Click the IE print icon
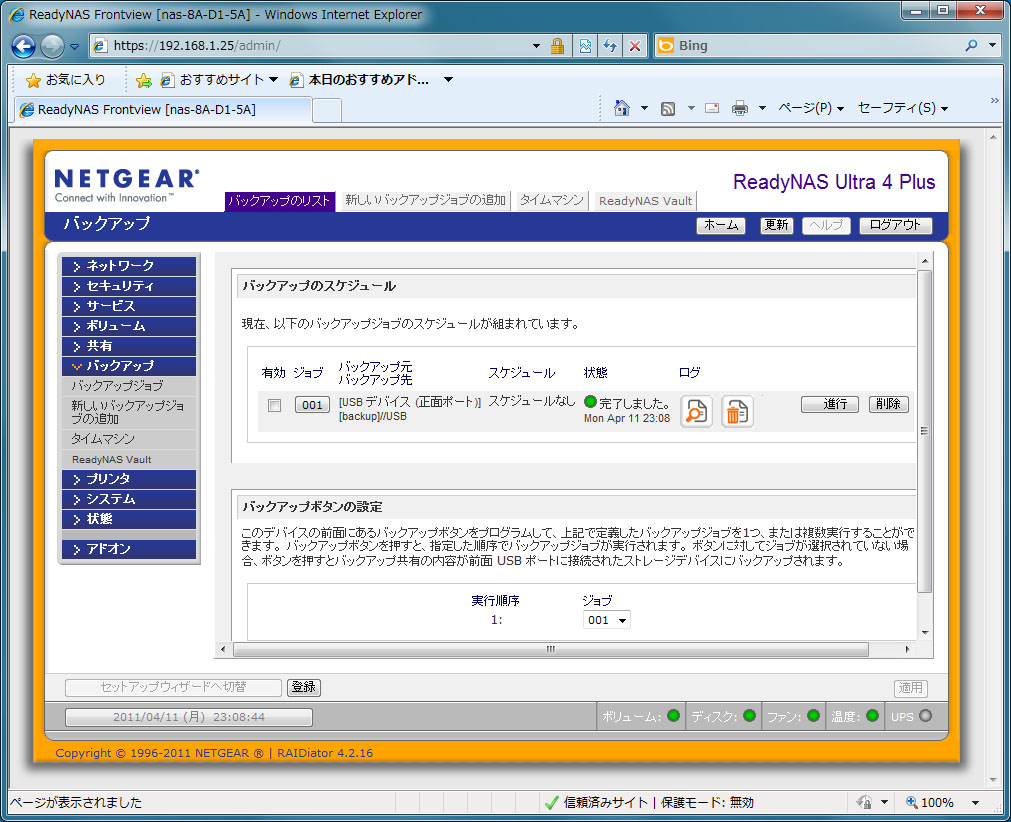 pyautogui.click(x=740, y=108)
